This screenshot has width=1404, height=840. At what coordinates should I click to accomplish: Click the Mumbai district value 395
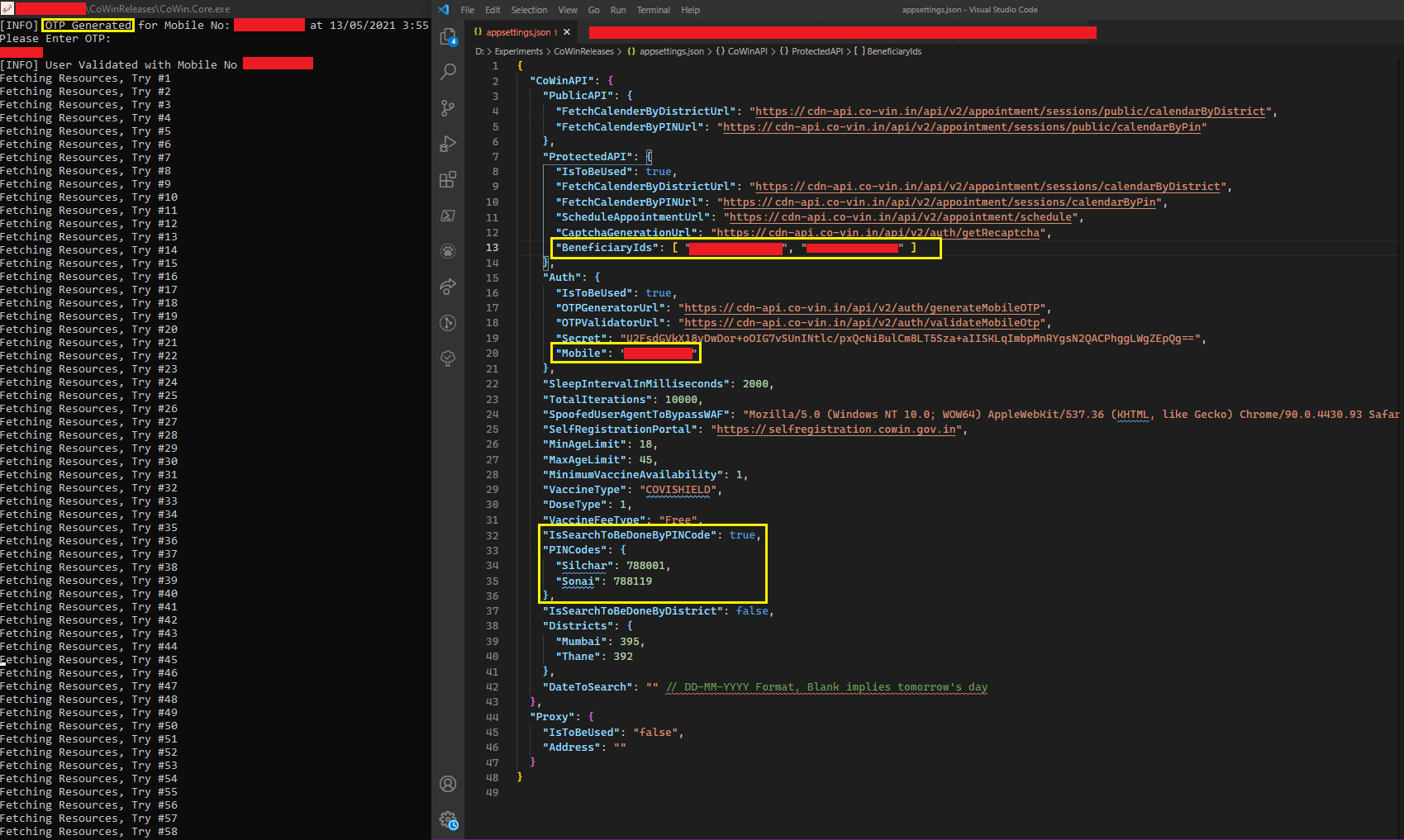point(630,642)
